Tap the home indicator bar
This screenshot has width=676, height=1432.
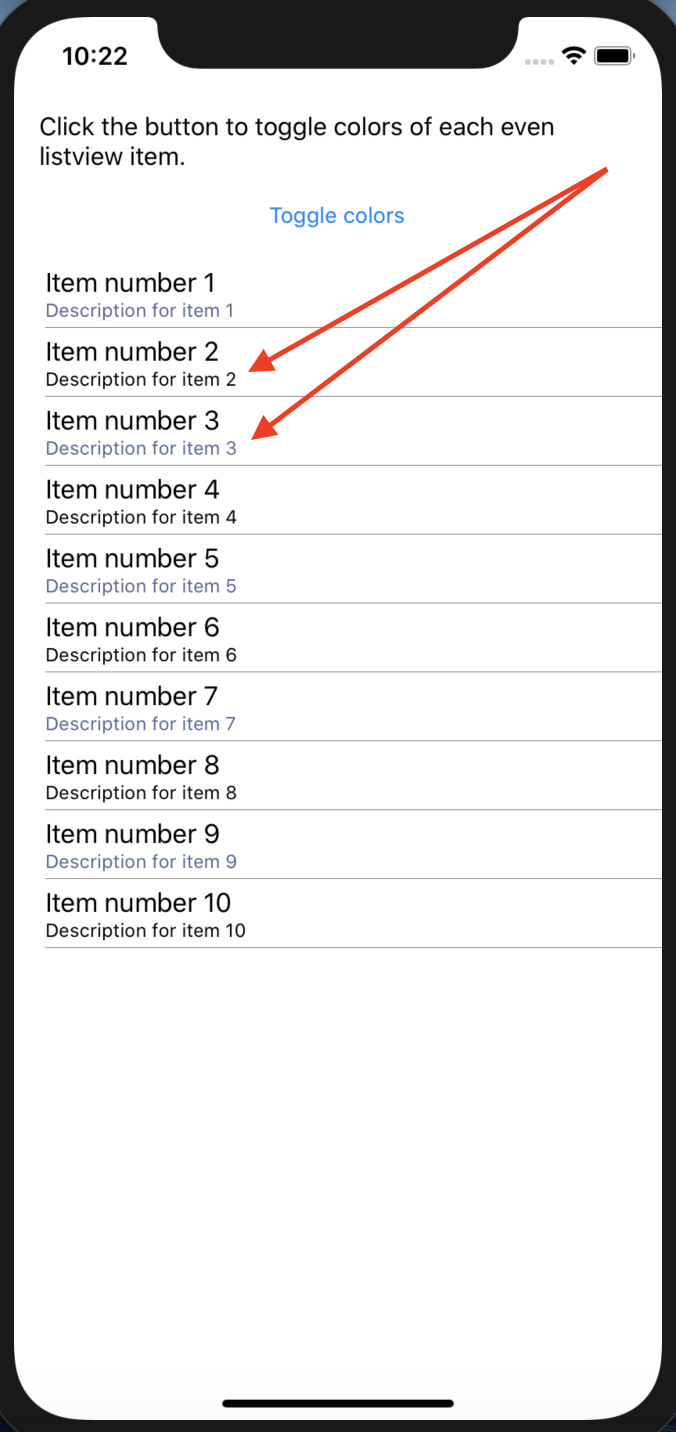tap(337, 1404)
